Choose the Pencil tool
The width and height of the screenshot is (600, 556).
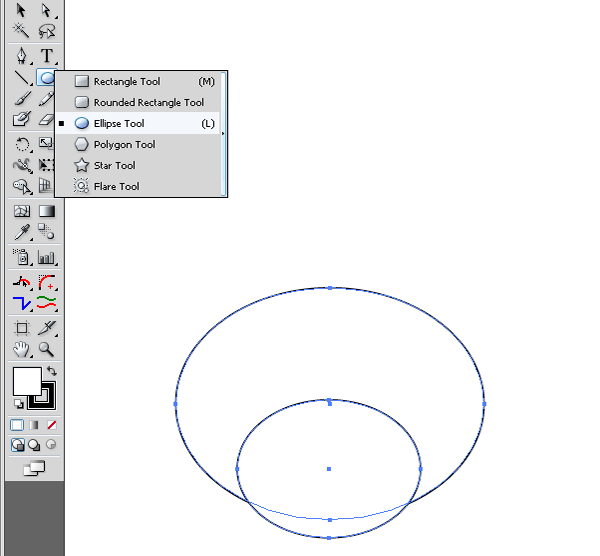point(46,98)
